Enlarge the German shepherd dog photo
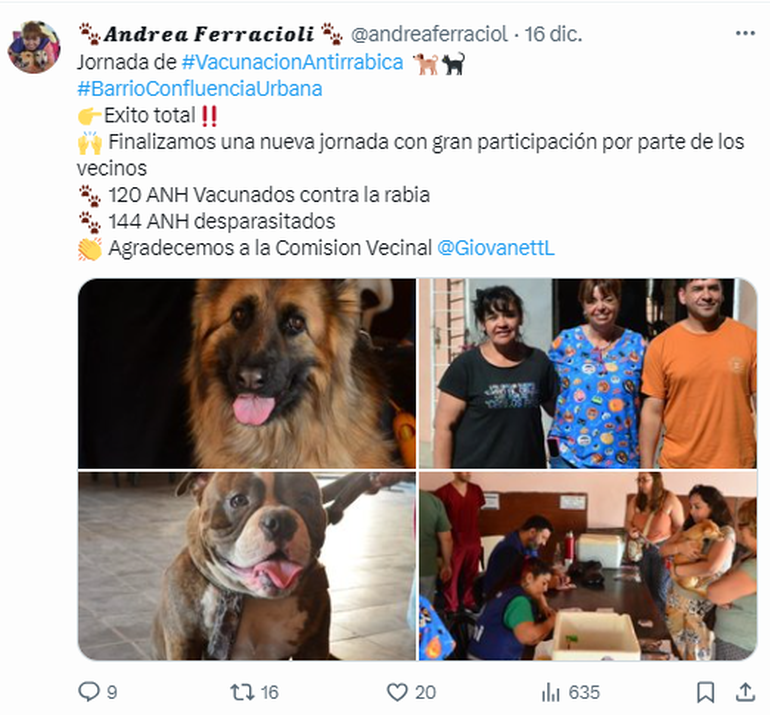Screen dimensions: 770x715 (247, 373)
